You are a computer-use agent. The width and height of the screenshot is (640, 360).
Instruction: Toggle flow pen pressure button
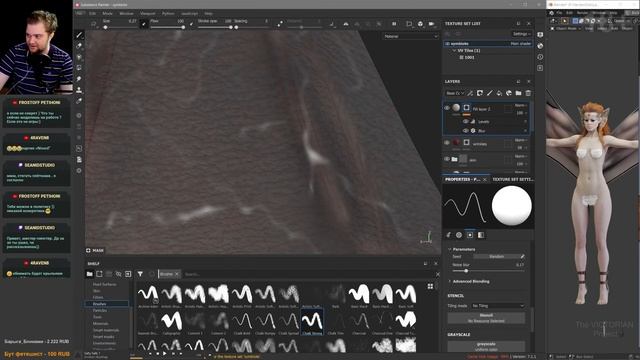(191, 24)
